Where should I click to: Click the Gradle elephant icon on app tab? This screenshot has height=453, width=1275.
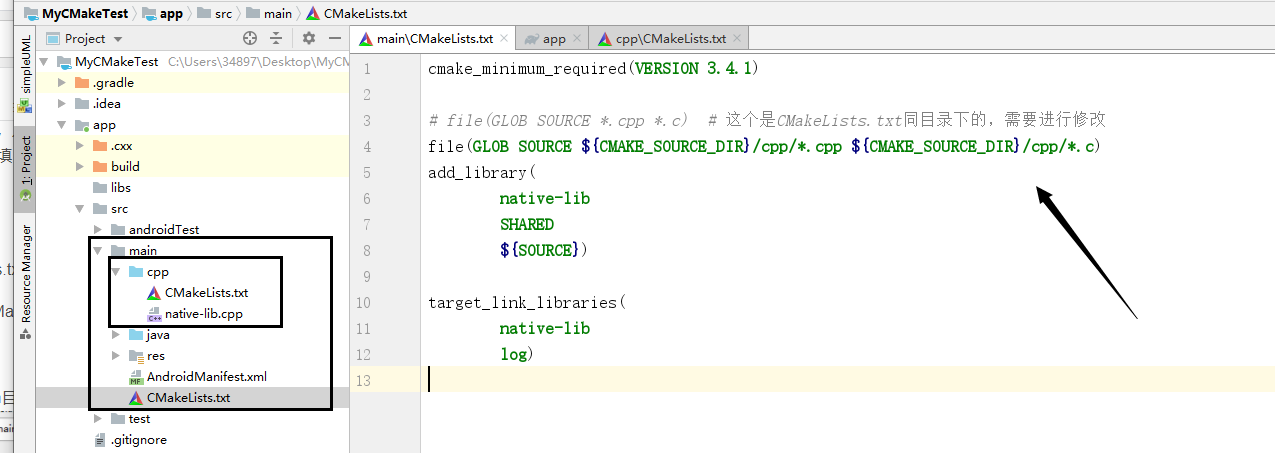point(531,39)
